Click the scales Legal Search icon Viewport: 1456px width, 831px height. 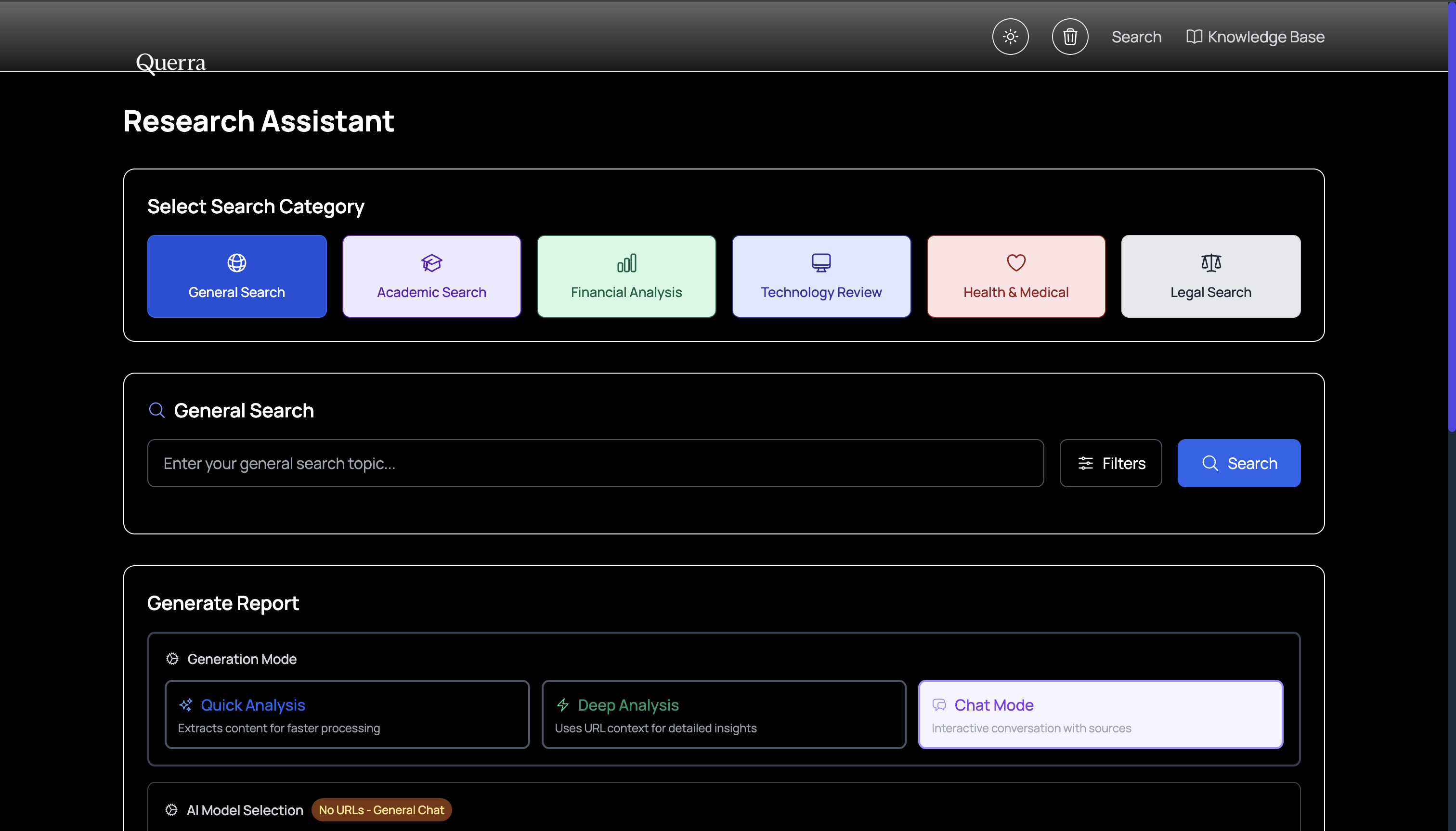click(x=1210, y=262)
